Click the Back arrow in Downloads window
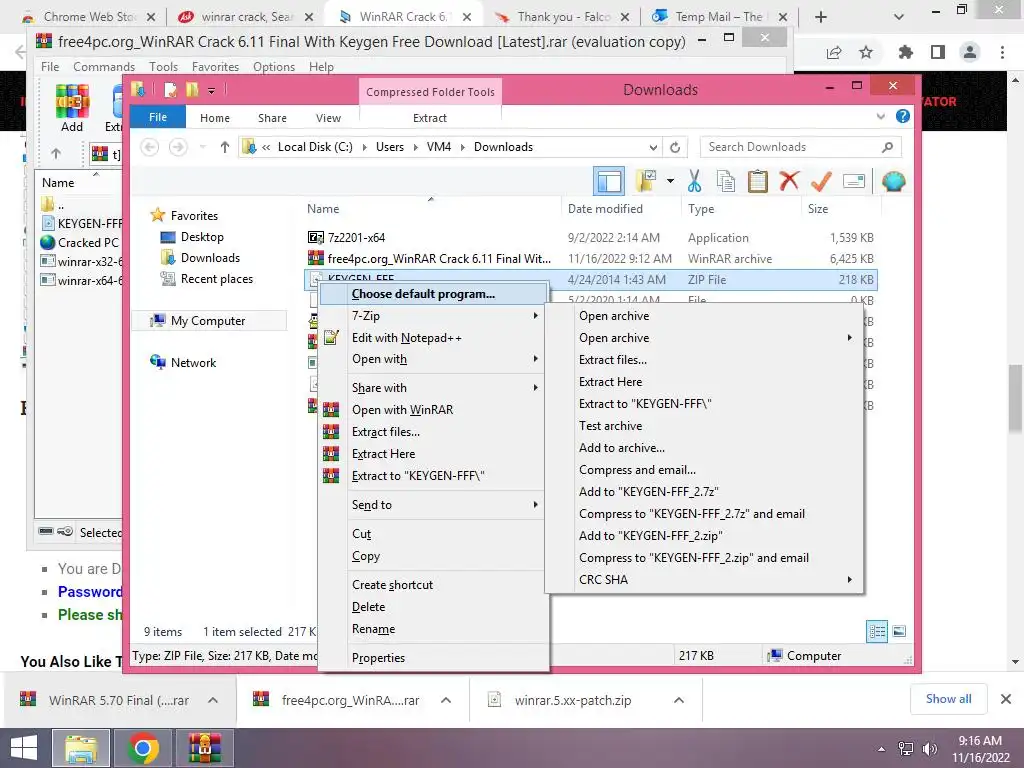Image resolution: width=1024 pixels, height=768 pixels. point(150,147)
